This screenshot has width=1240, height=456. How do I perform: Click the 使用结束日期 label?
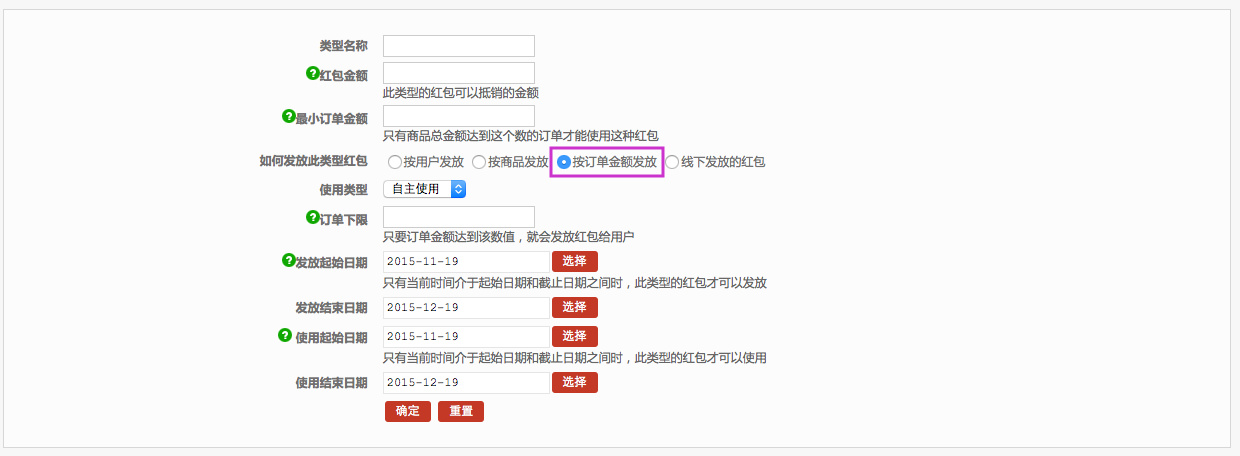tap(331, 382)
